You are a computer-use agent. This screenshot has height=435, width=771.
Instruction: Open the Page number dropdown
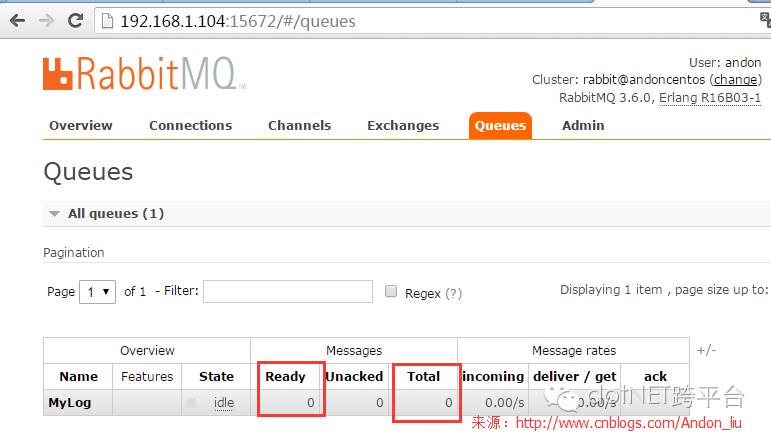click(97, 292)
